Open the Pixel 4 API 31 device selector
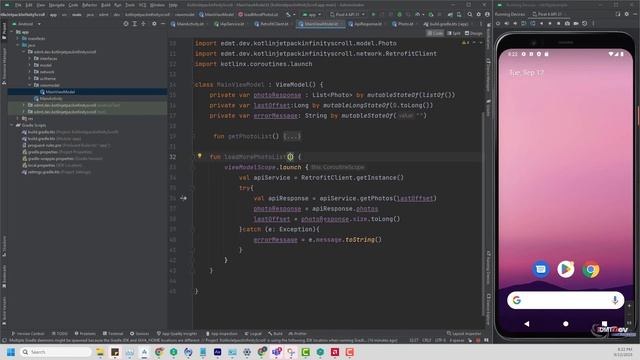The height and width of the screenshot is (360, 640). (x=347, y=14)
